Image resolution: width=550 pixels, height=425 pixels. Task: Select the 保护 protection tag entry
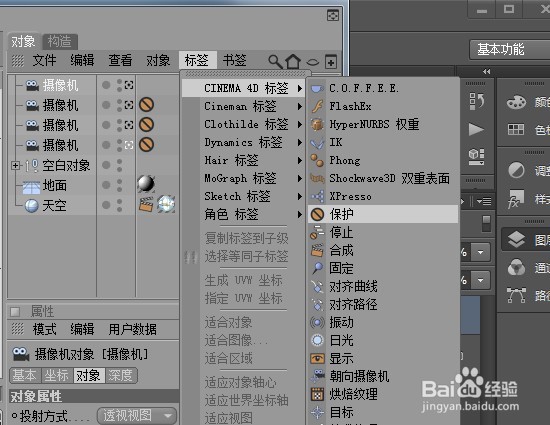pyautogui.click(x=383, y=214)
